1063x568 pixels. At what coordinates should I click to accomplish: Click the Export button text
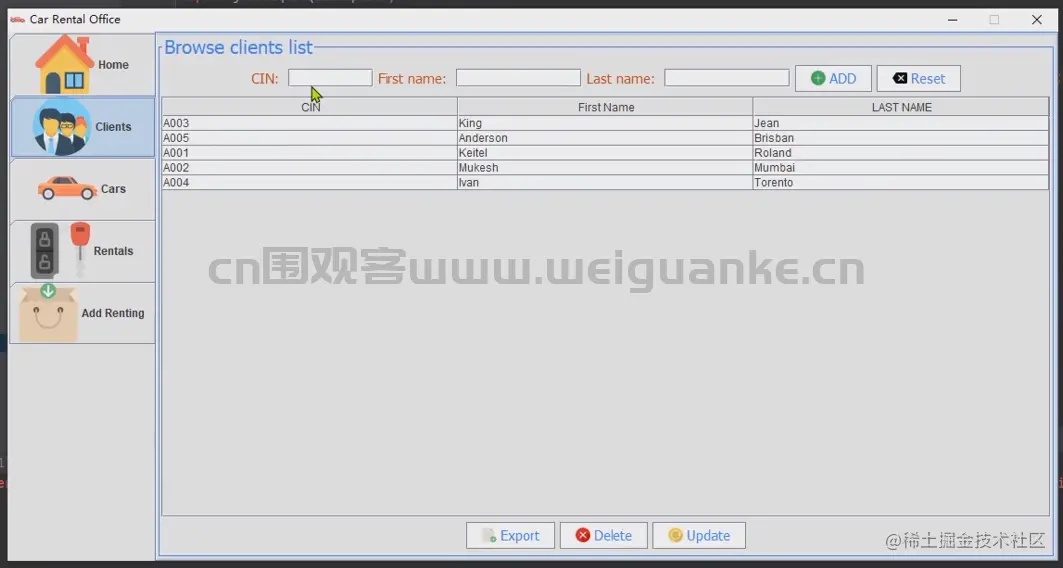click(520, 535)
